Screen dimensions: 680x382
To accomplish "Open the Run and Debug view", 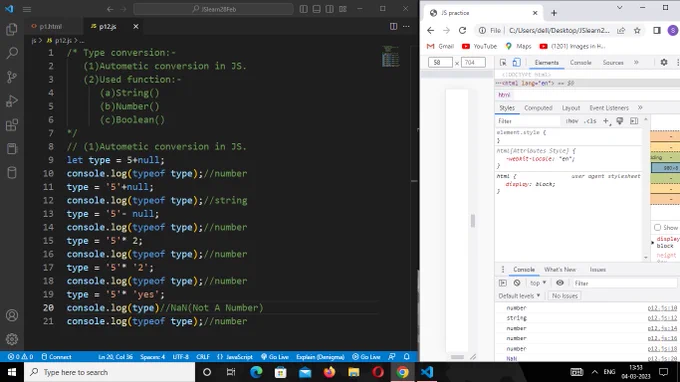I will [12, 101].
